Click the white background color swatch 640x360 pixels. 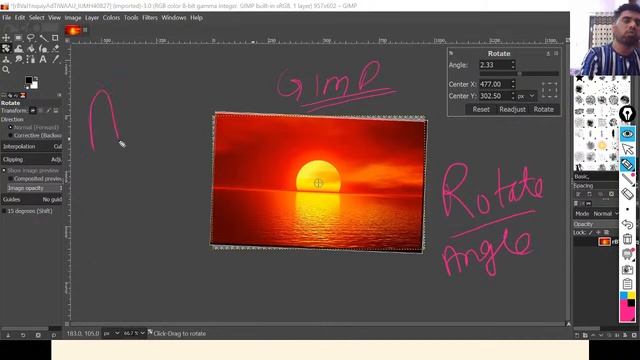coord(35,85)
